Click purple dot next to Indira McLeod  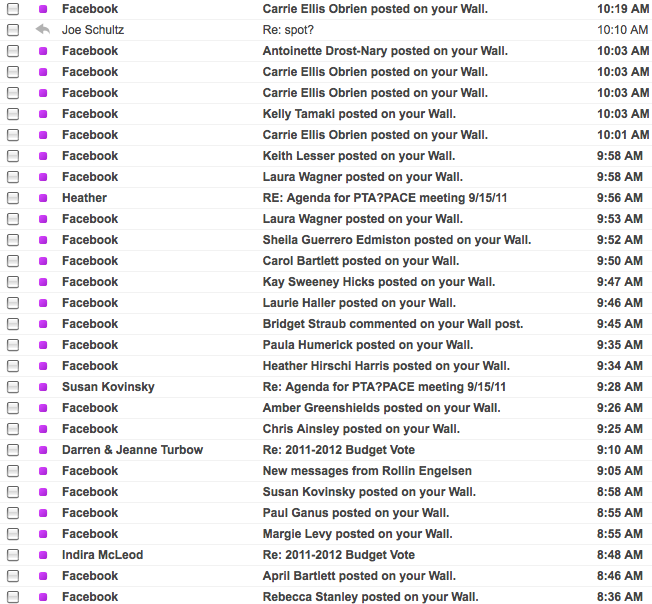pos(42,555)
